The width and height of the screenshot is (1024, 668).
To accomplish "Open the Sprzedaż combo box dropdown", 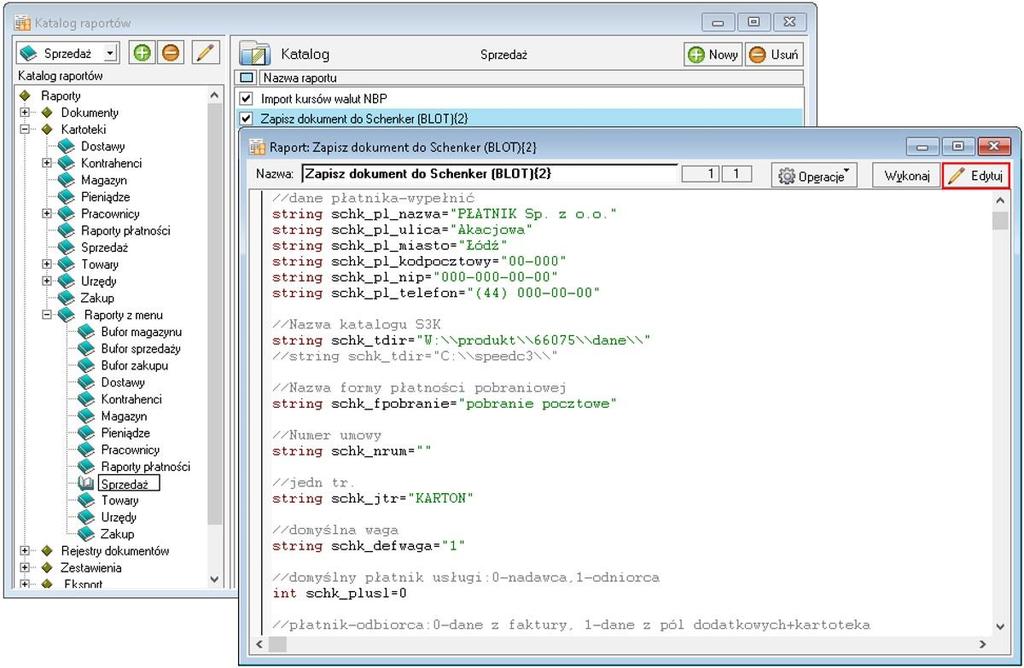I will tap(111, 53).
